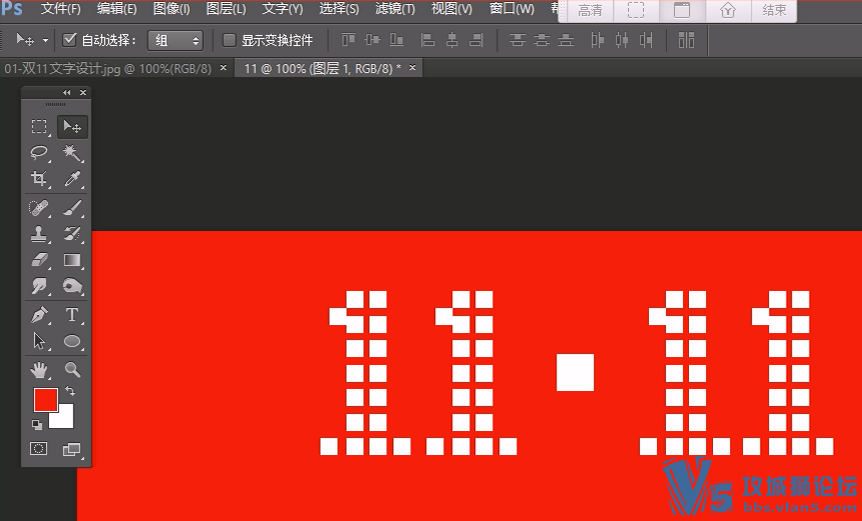Select the Zoom magnifier tool
The width and height of the screenshot is (862, 521).
(x=72, y=369)
